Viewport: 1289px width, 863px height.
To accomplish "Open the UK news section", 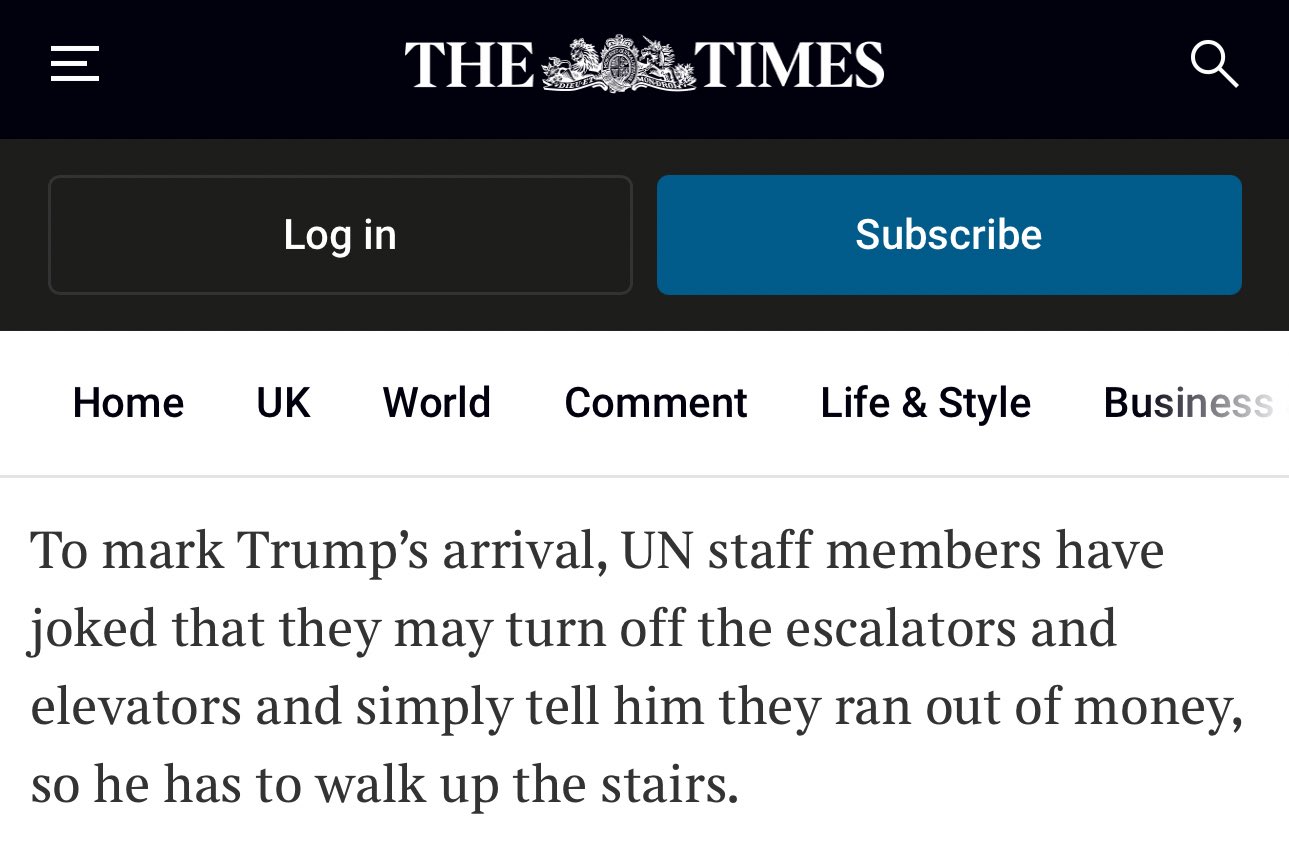I will (283, 403).
